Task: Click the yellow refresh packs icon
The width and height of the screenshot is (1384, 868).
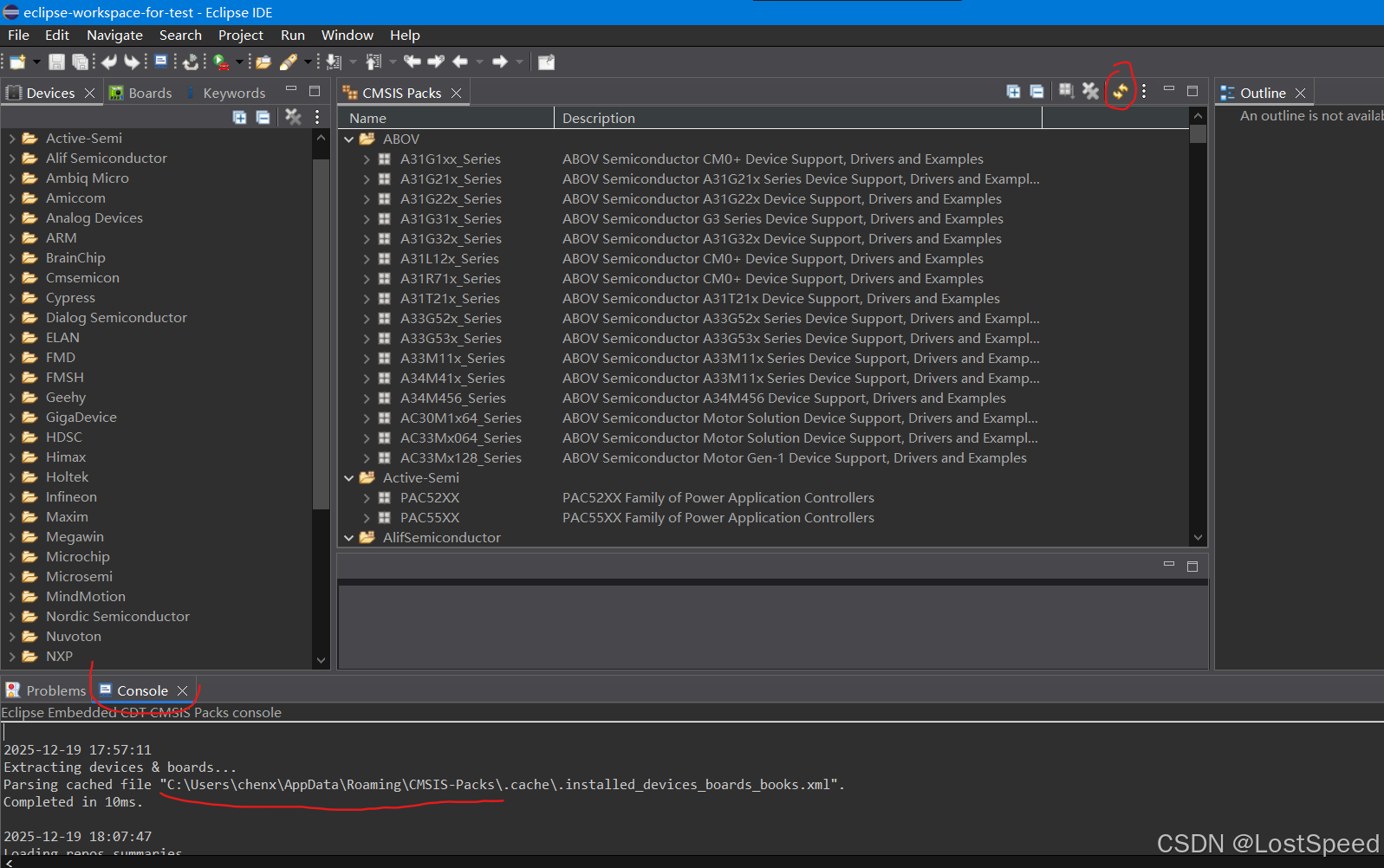Action: pos(1121,91)
